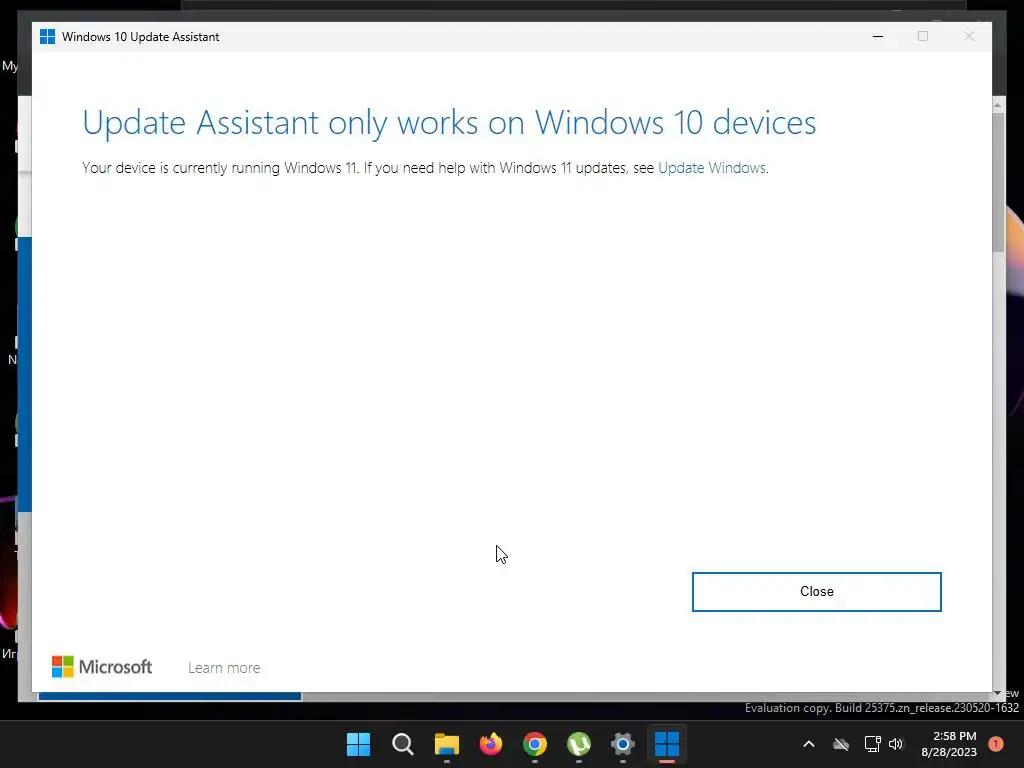Image resolution: width=1024 pixels, height=768 pixels.
Task: Click the cloud sync tray icon
Action: click(x=841, y=744)
